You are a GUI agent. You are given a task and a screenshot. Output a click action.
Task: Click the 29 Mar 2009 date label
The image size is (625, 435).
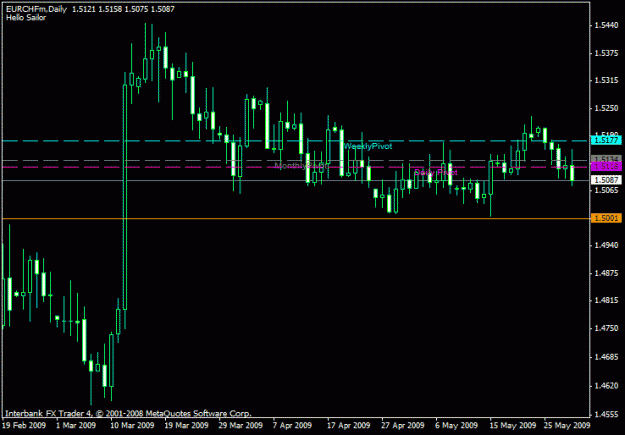point(241,425)
